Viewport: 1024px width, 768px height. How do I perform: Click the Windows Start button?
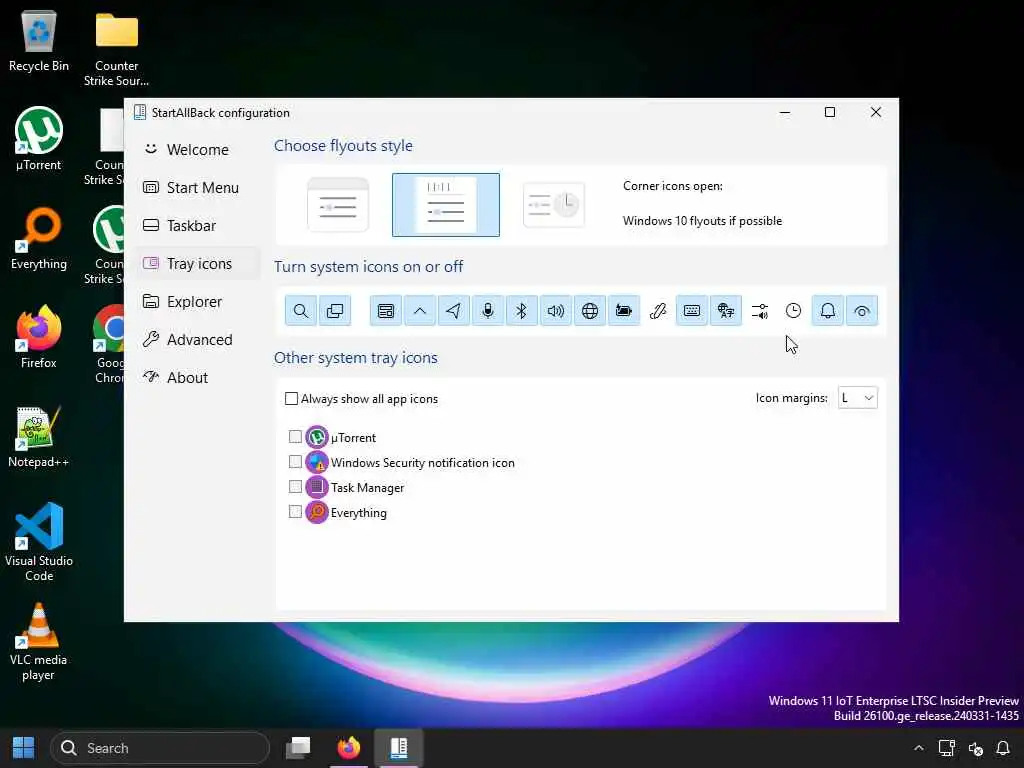pyautogui.click(x=24, y=748)
